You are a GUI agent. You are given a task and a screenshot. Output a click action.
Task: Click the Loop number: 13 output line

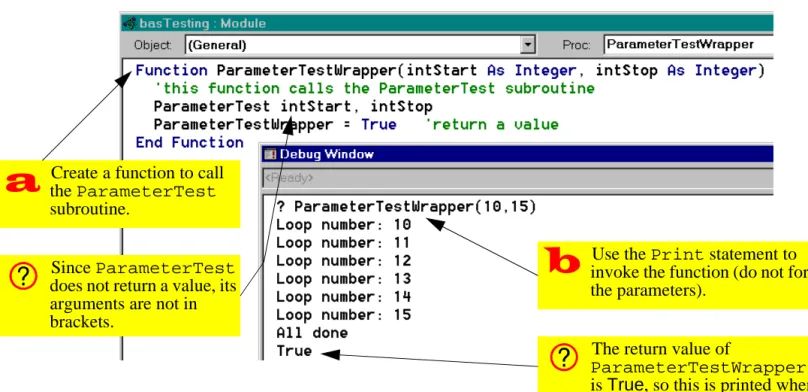pos(344,279)
